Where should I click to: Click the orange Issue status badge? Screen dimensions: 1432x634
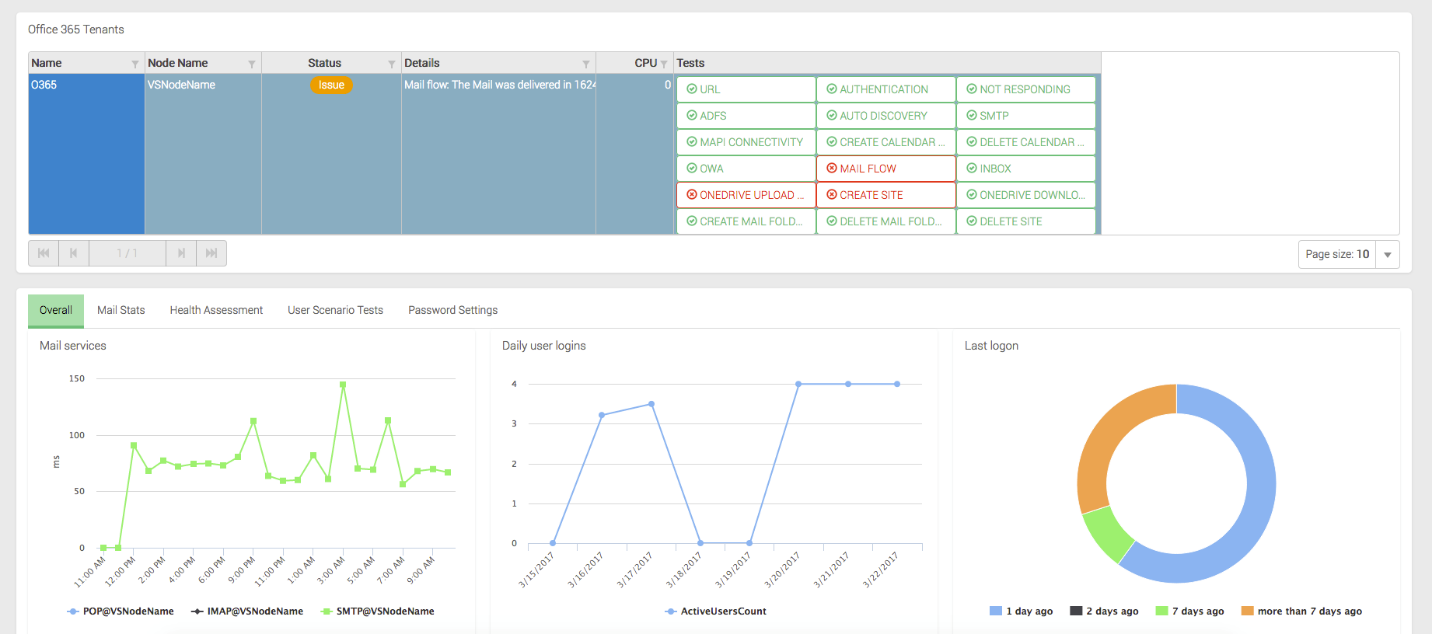331,85
